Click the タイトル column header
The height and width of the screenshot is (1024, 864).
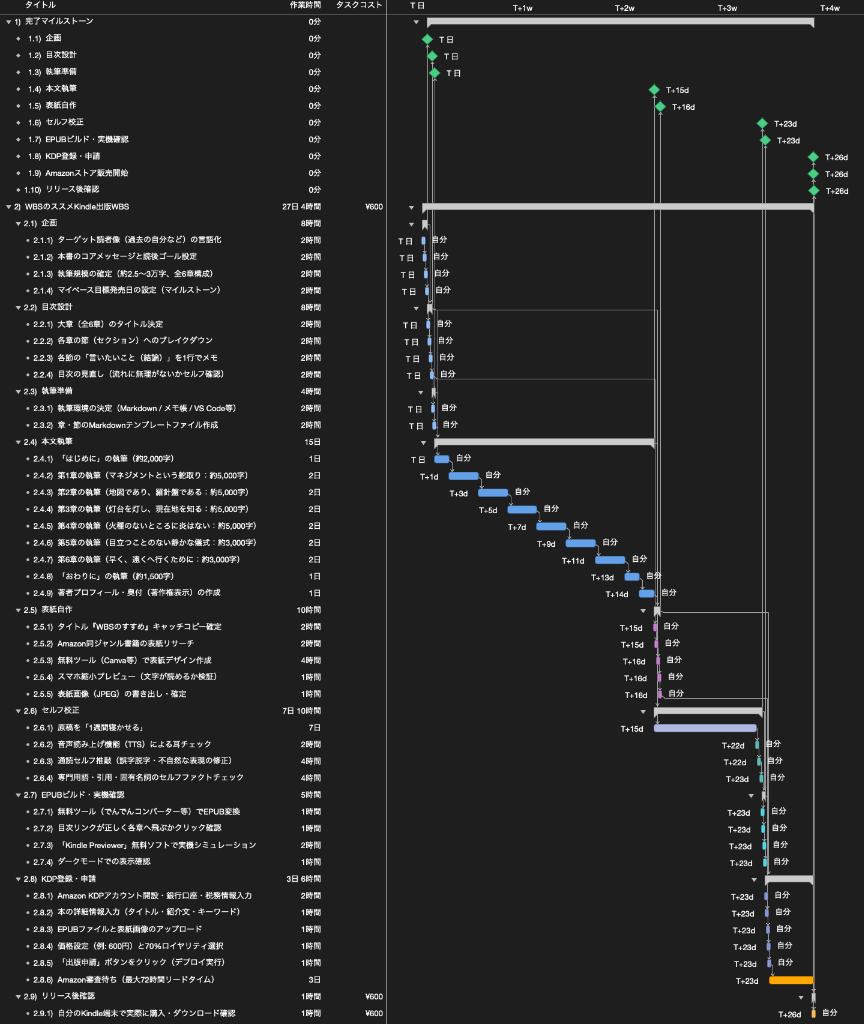(x=40, y=5)
